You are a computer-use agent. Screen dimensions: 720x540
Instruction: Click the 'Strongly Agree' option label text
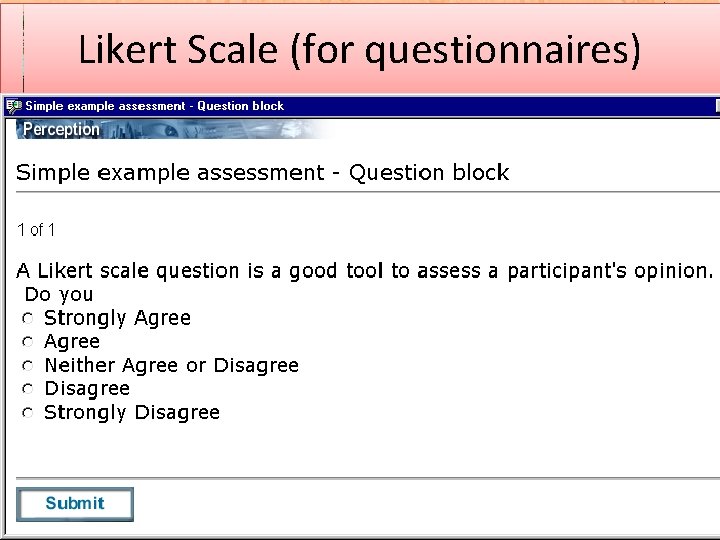pos(117,318)
